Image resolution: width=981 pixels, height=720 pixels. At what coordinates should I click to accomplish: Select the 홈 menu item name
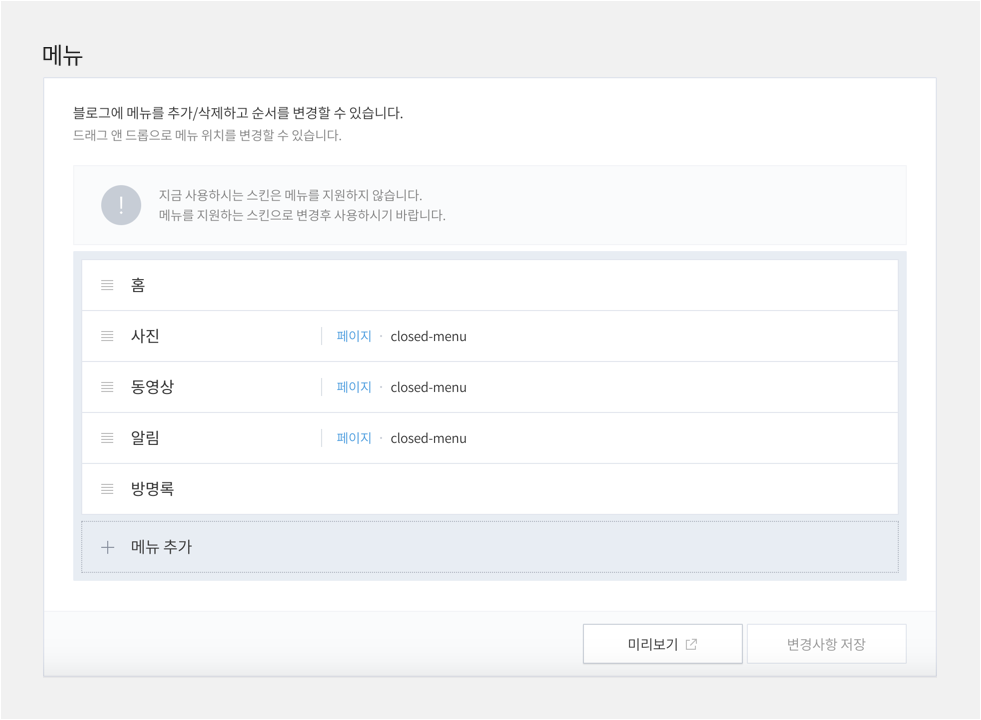pos(138,285)
